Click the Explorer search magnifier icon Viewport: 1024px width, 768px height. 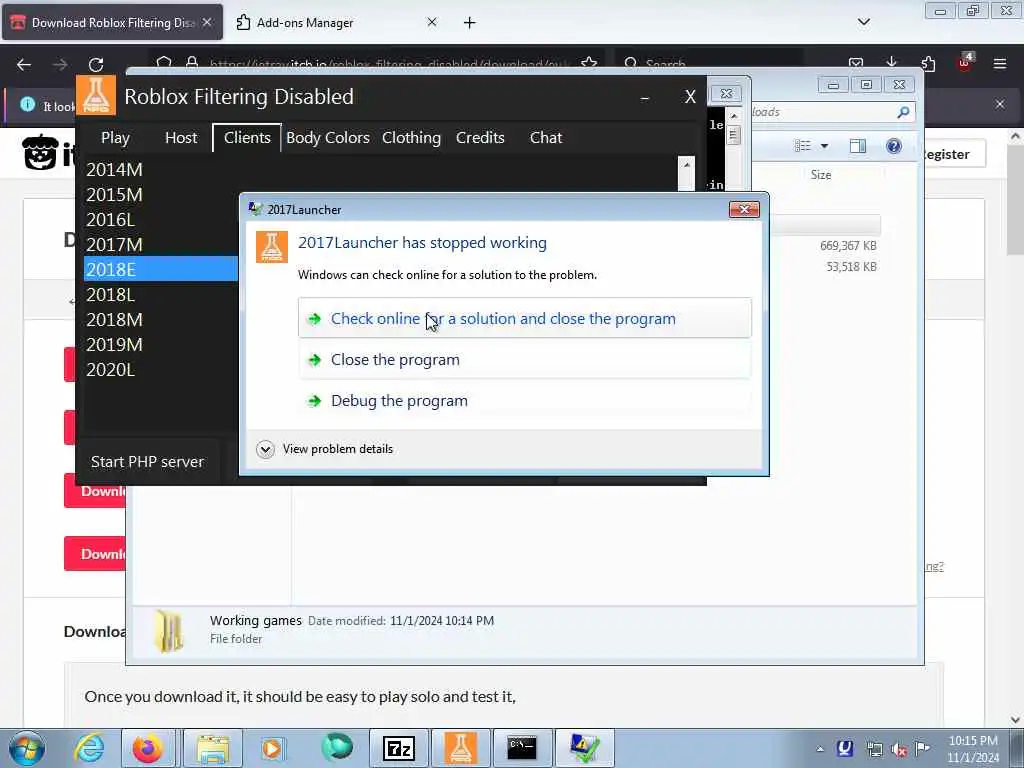click(x=903, y=112)
